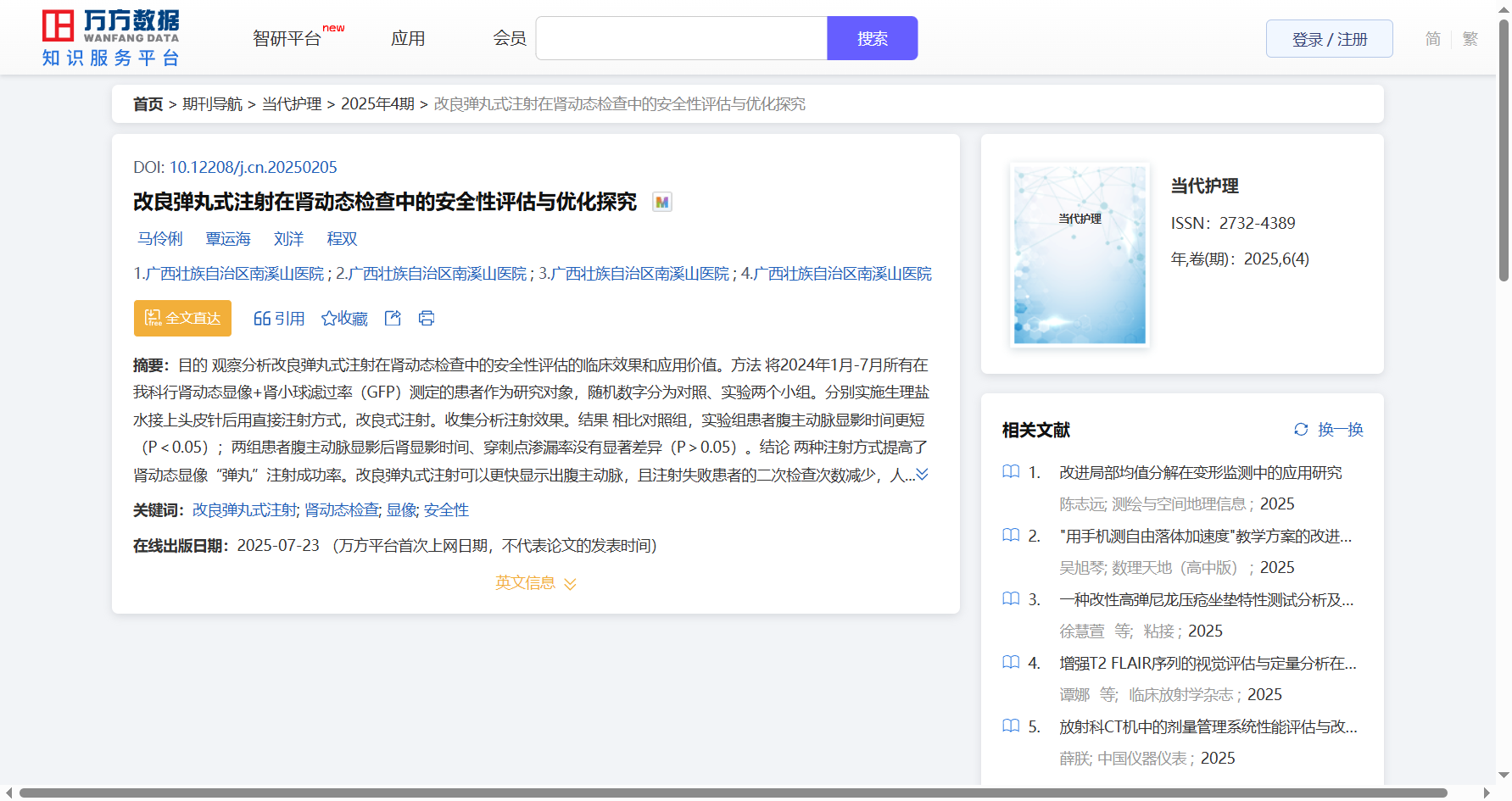Switch to simplified Chinese 简
This screenshot has width=1512, height=801.
tap(1432, 39)
